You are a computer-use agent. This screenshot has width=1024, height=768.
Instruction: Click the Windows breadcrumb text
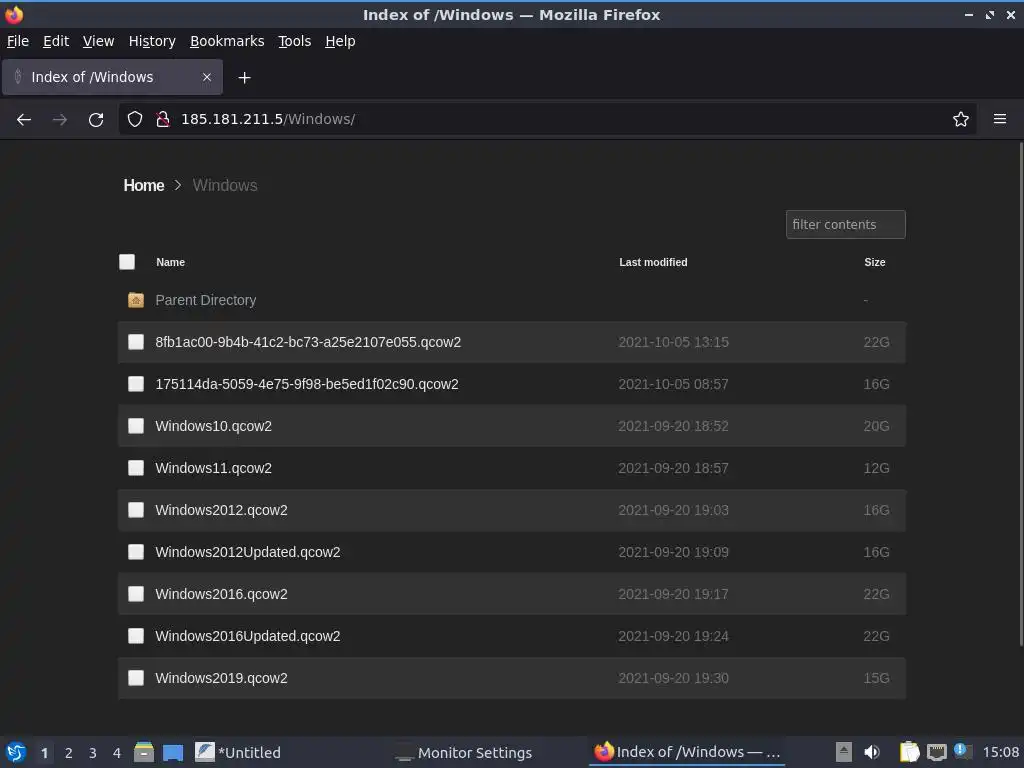coord(225,185)
